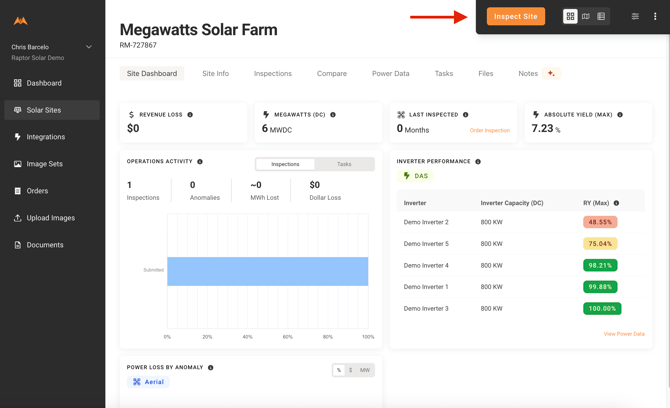670x408 pixels.
Task: Open the Site Dashboard tab
Action: coord(152,73)
